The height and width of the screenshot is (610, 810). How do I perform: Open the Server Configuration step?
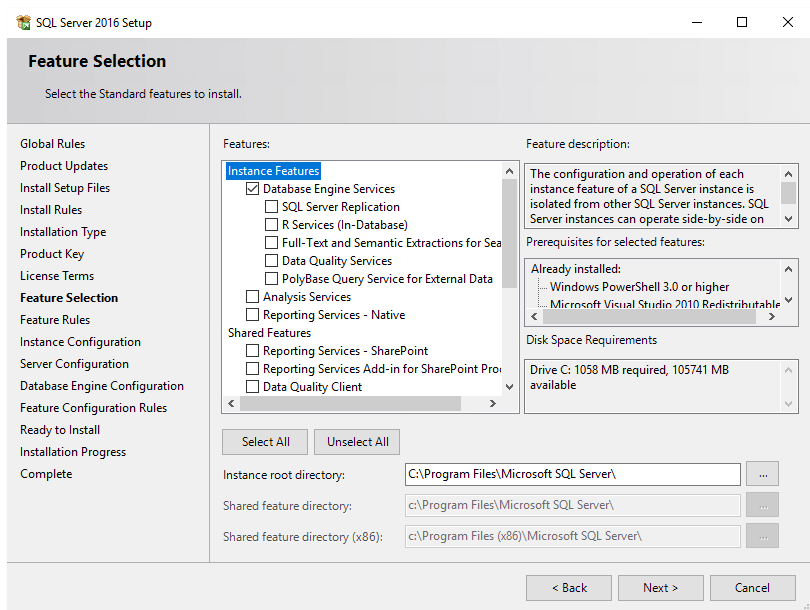pyautogui.click(x=74, y=364)
